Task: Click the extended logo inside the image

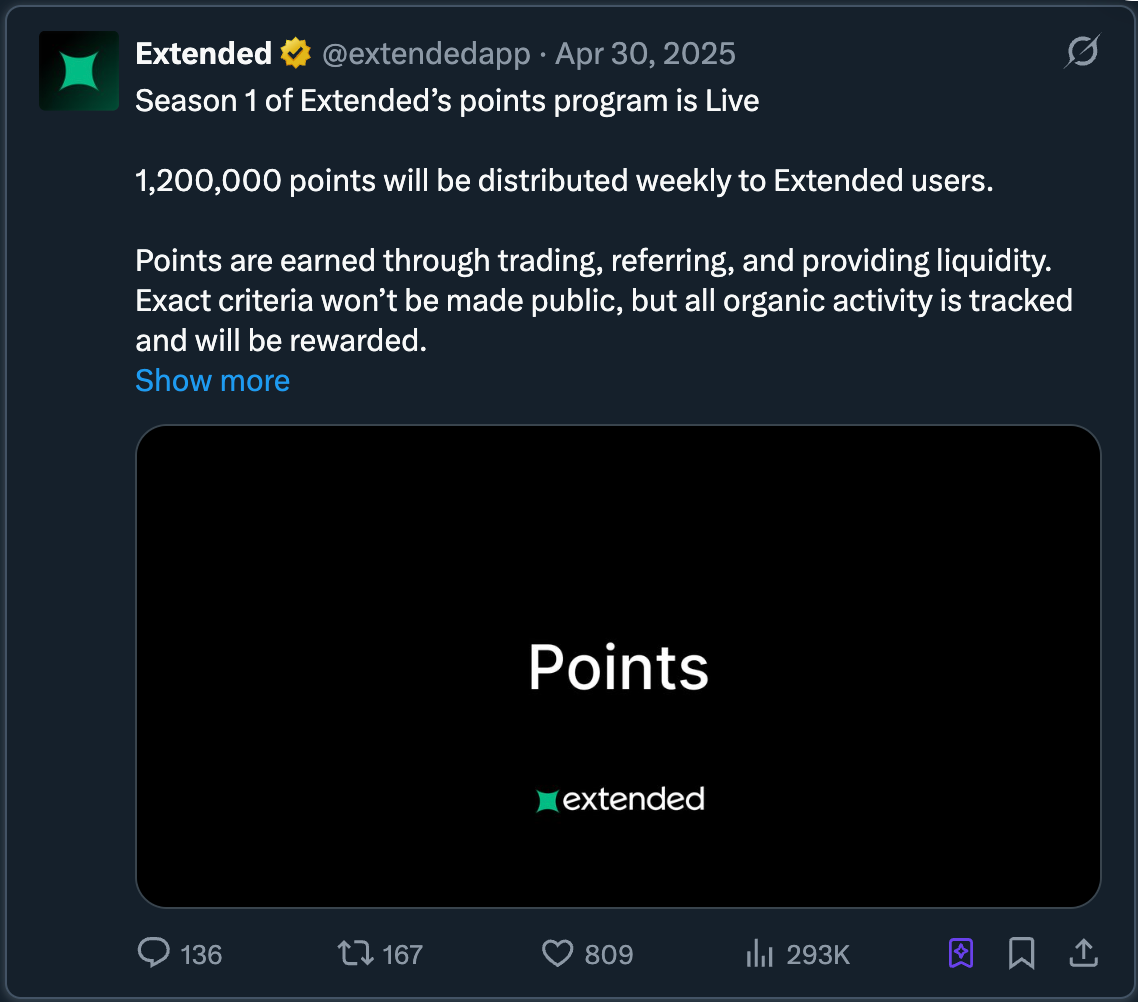Action: [618, 798]
